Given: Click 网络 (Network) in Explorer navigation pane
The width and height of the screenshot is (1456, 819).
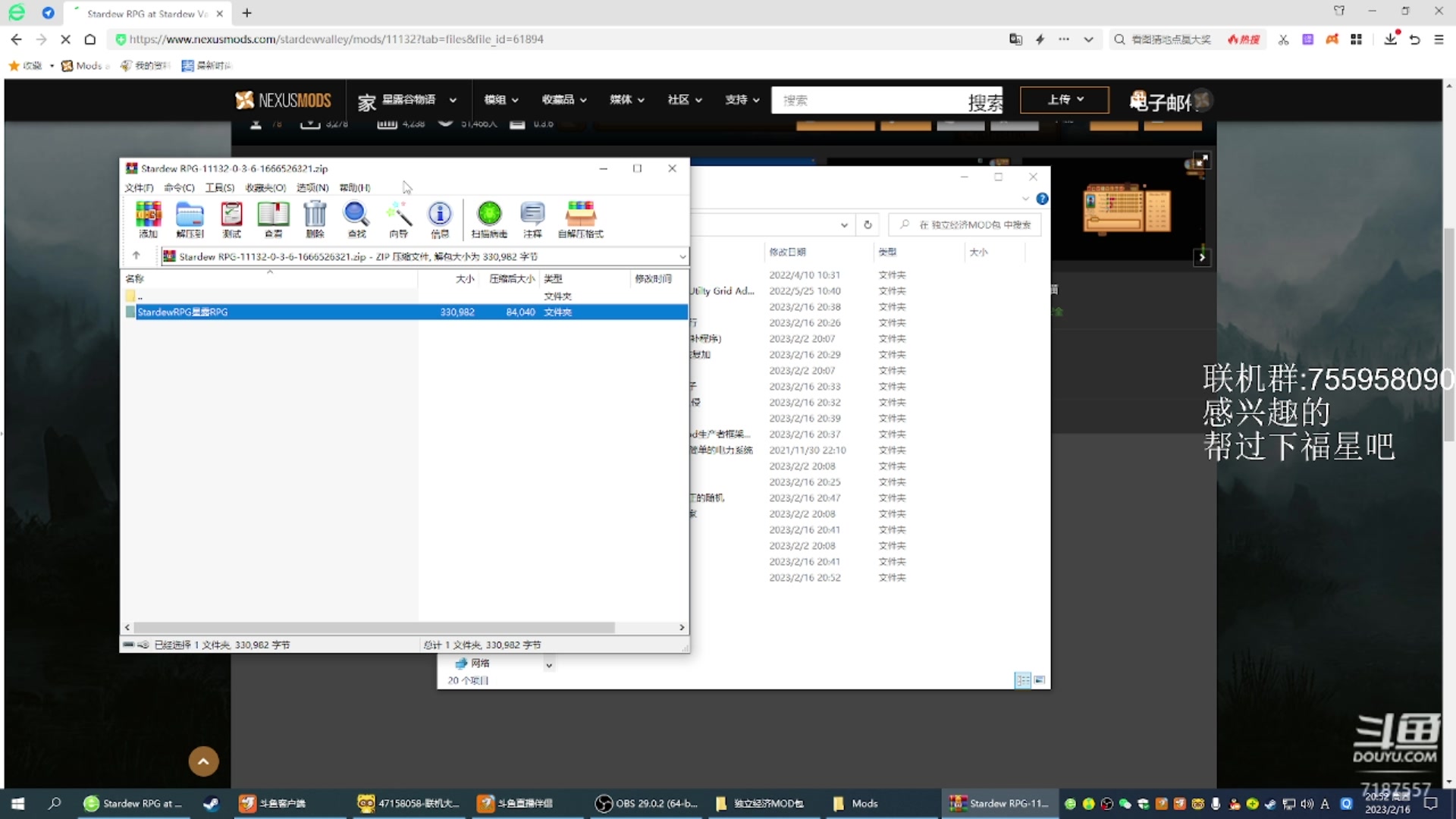Looking at the screenshot, I should (x=472, y=663).
